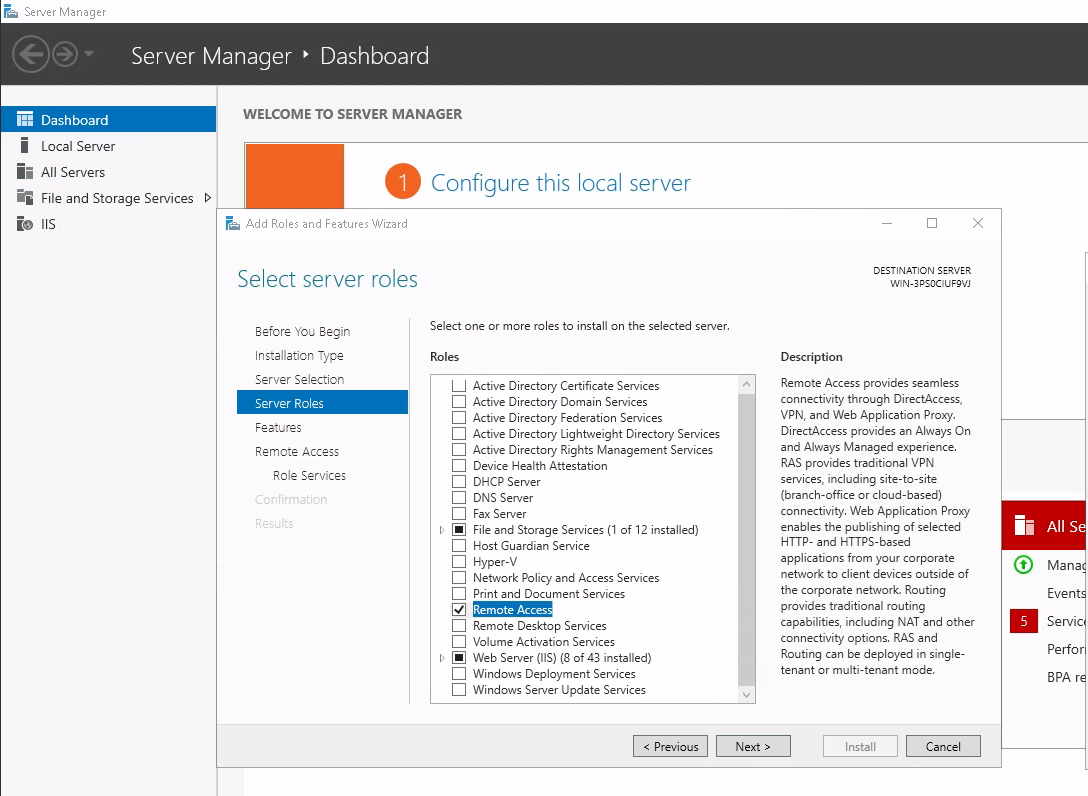Check Fax Server role checkbox
1088x796 pixels.
(x=459, y=513)
